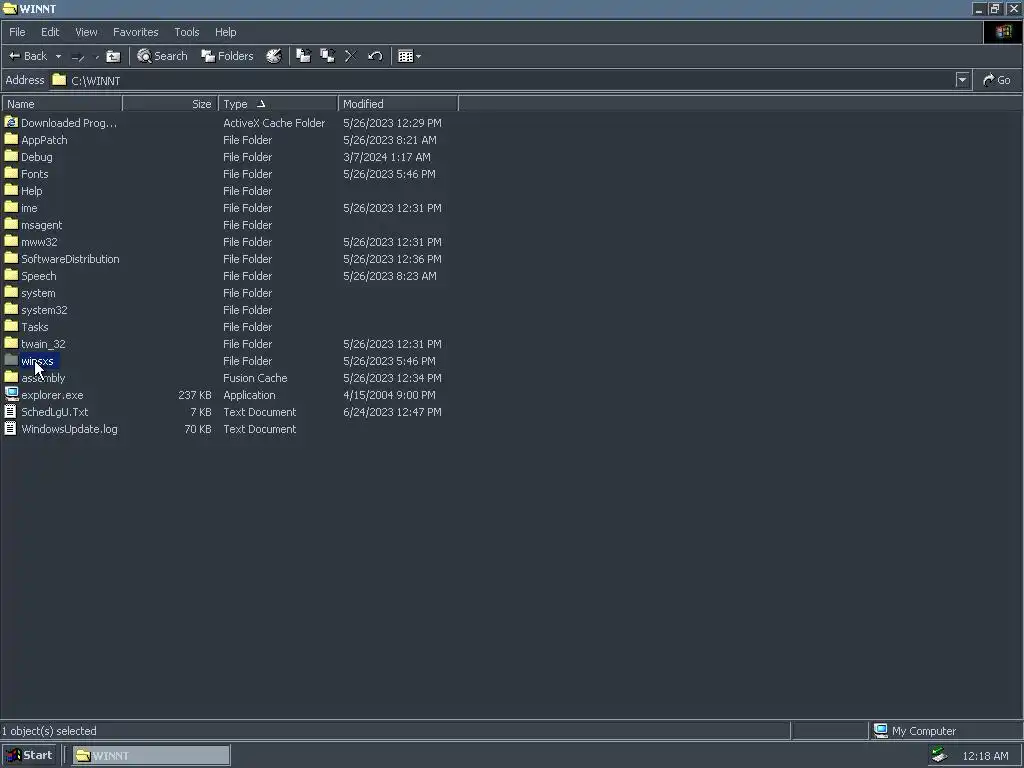Select the Debug folder icon
1024x768 pixels.
pos(11,156)
